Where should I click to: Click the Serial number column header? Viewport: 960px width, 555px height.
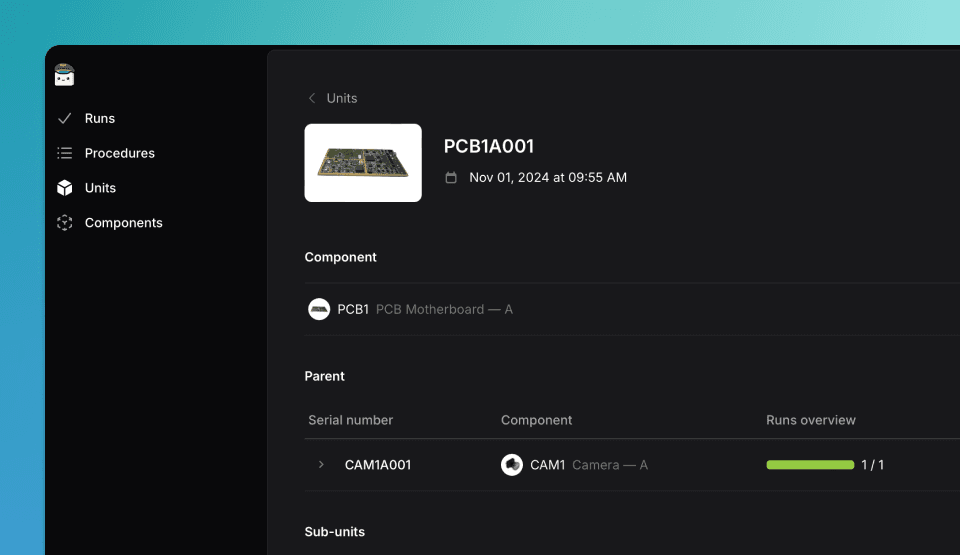[350, 420]
